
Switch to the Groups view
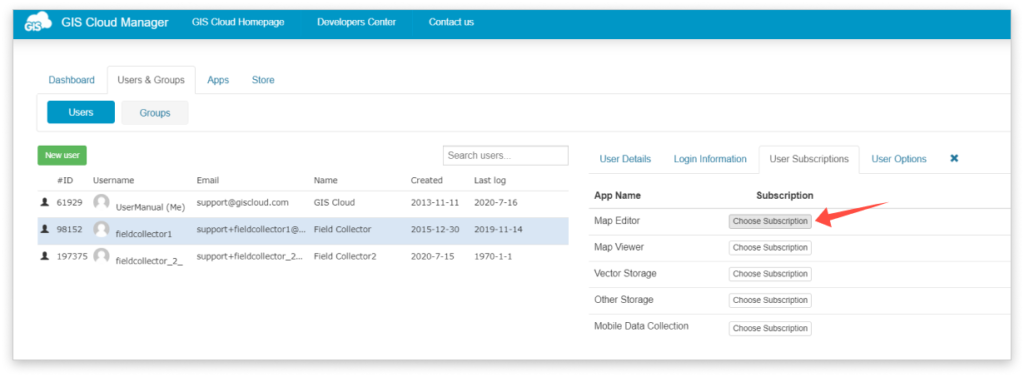(155, 112)
